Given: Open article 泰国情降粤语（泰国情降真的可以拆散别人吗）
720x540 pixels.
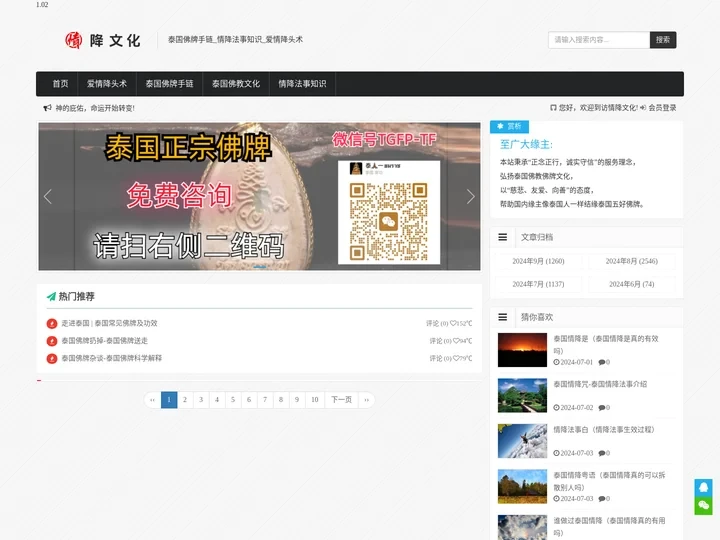Looking at the screenshot, I should pos(609,481).
